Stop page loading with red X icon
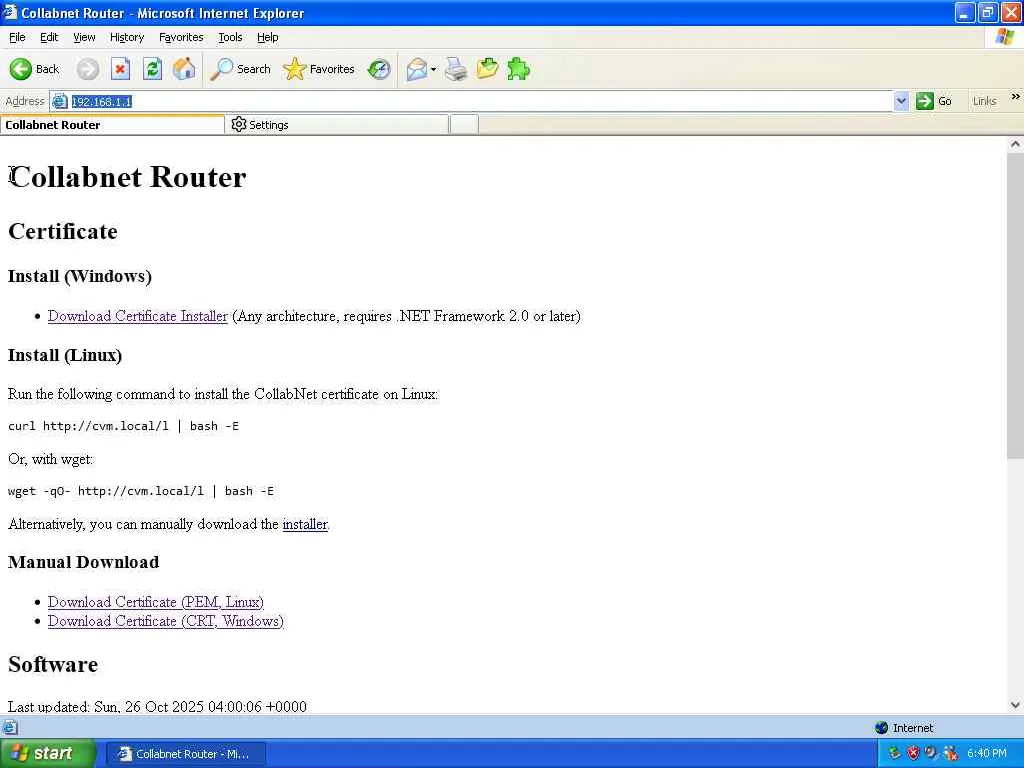Screen dimensions: 1024x768 [x=120, y=69]
